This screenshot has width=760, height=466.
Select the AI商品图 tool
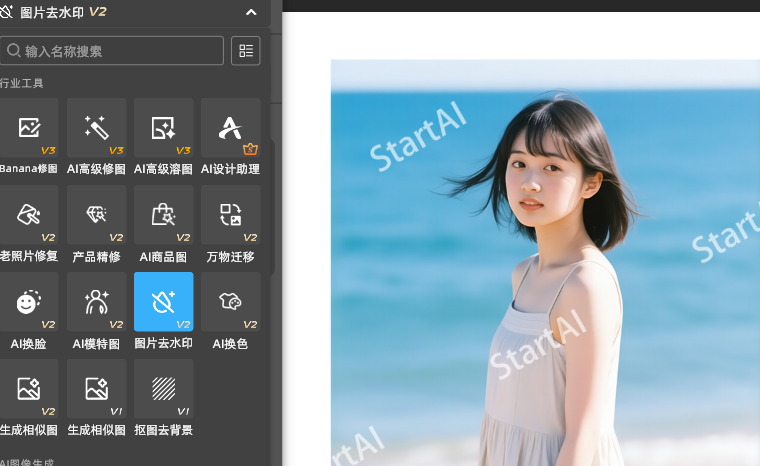[x=163, y=215]
